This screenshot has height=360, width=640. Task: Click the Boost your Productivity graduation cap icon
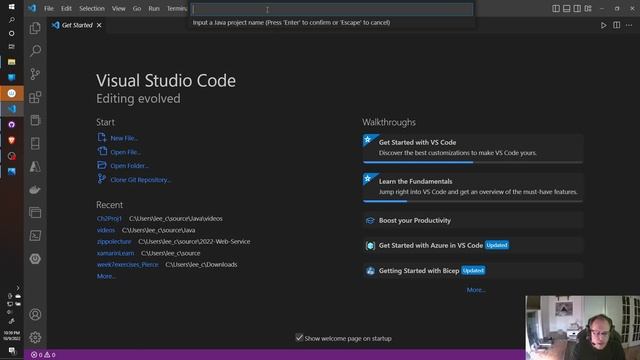[370, 220]
